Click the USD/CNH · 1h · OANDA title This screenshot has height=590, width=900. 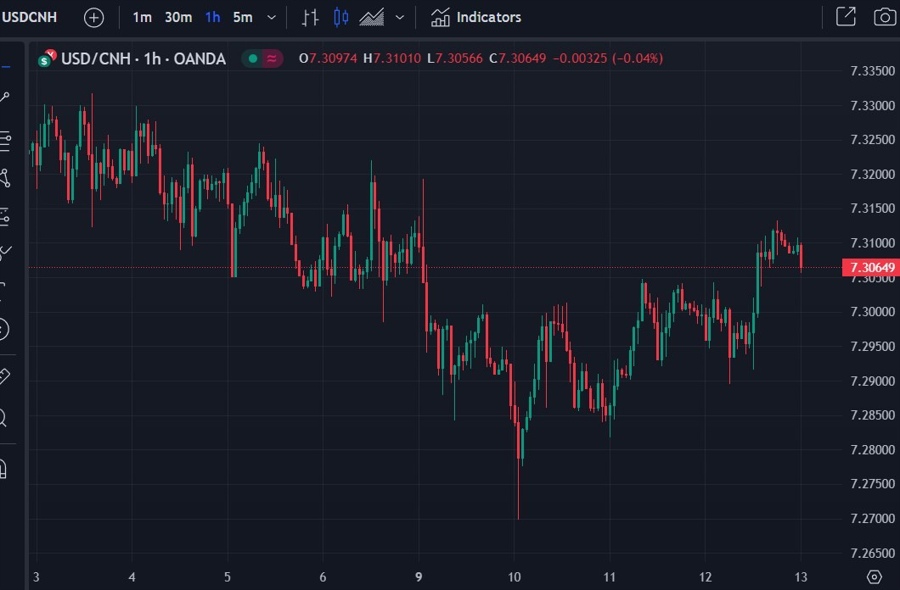(143, 59)
